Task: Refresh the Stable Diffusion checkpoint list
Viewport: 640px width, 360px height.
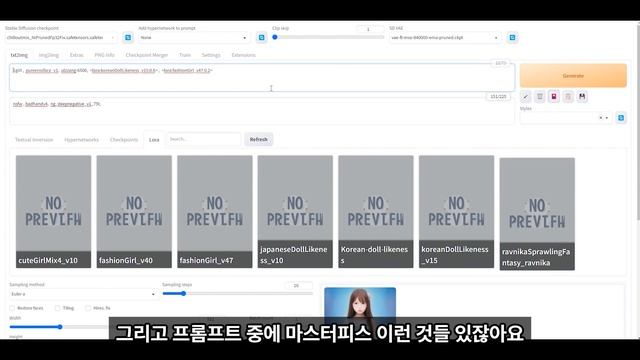Action: pos(128,38)
